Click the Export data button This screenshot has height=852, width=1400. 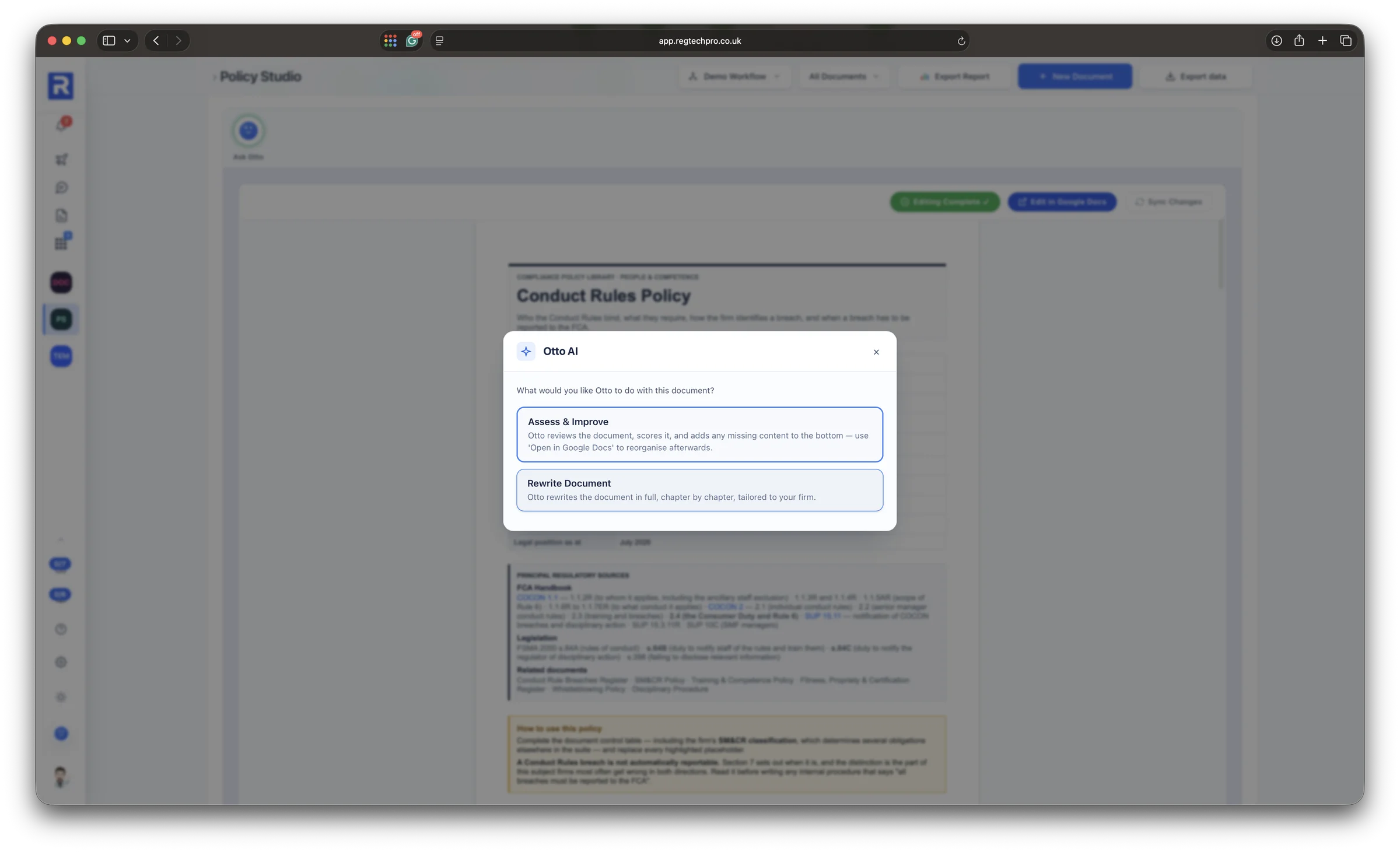[x=1195, y=76]
